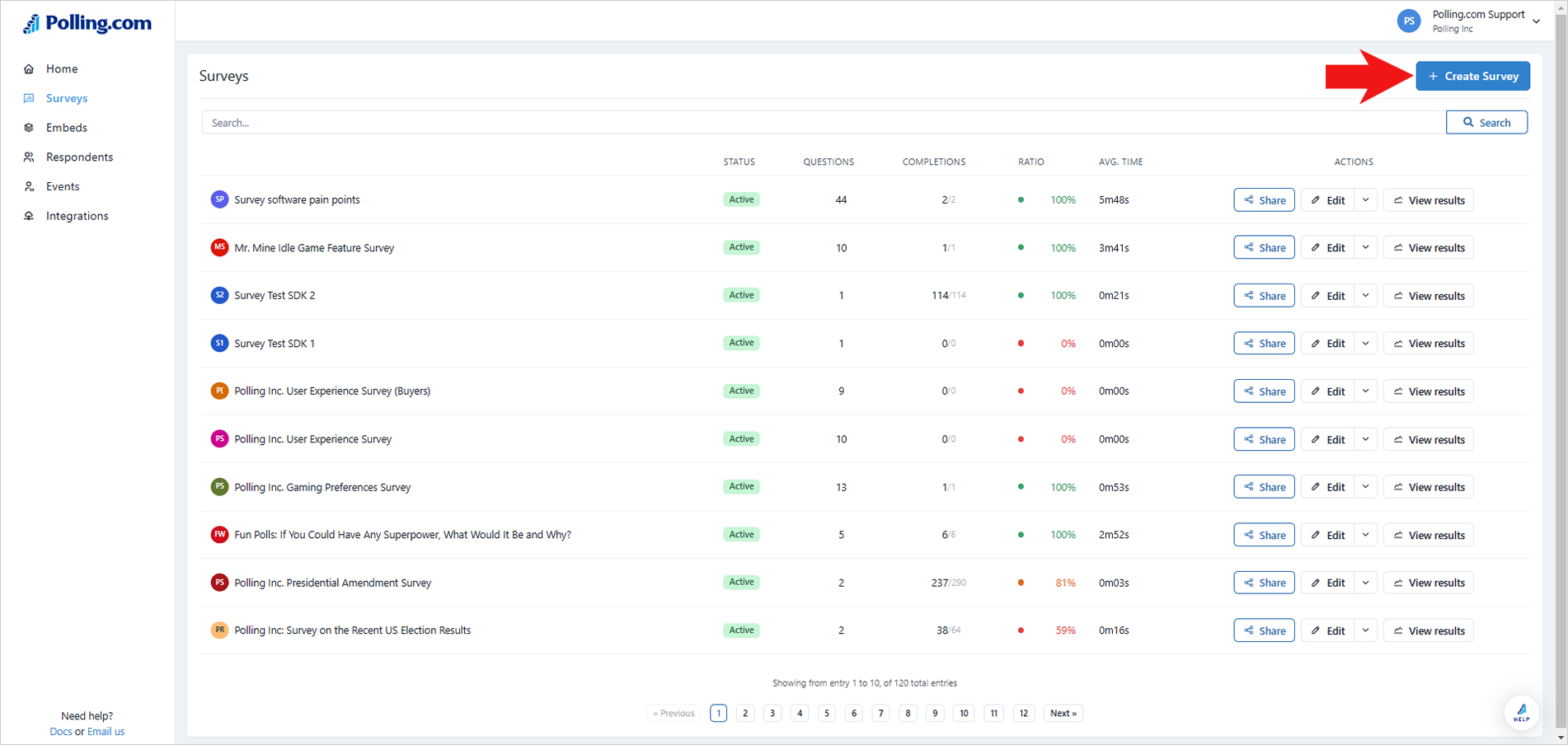This screenshot has height=745, width=1568.
Task: Click S1 avatar of Survey Test SDK 1
Action: point(219,343)
